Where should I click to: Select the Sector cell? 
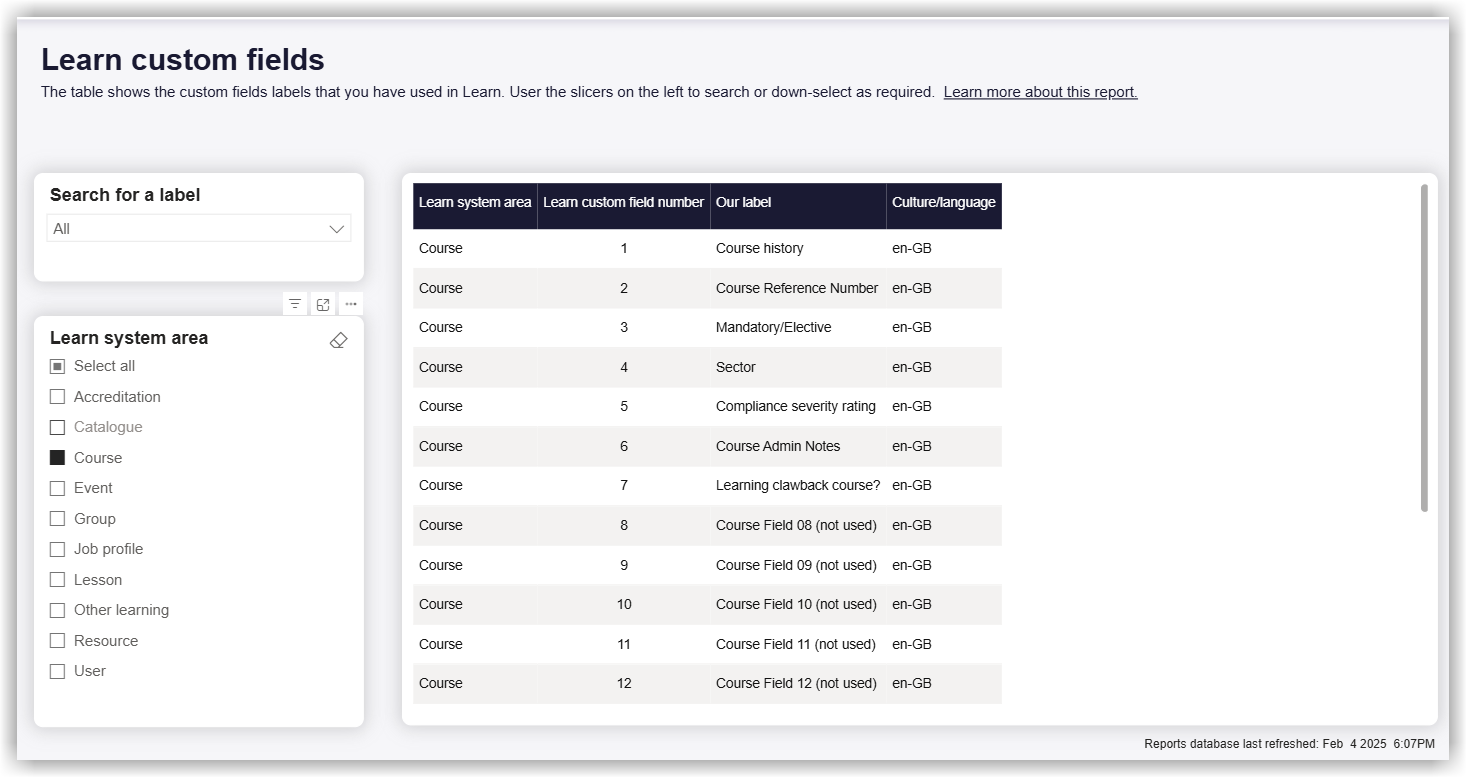click(798, 367)
